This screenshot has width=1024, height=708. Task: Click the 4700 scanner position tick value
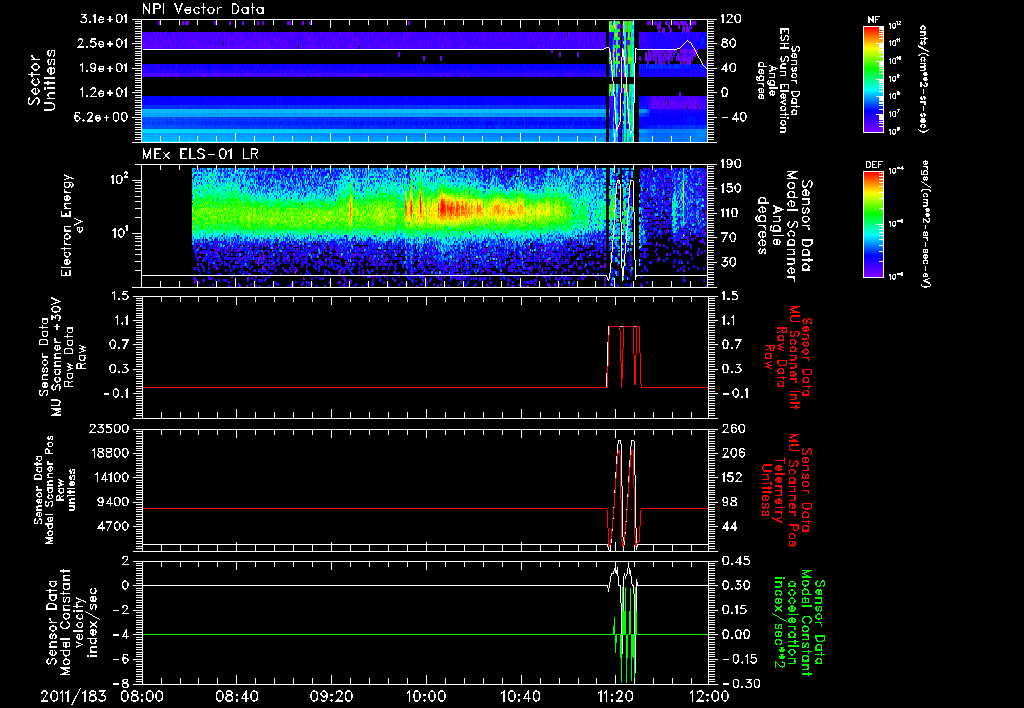click(x=114, y=526)
